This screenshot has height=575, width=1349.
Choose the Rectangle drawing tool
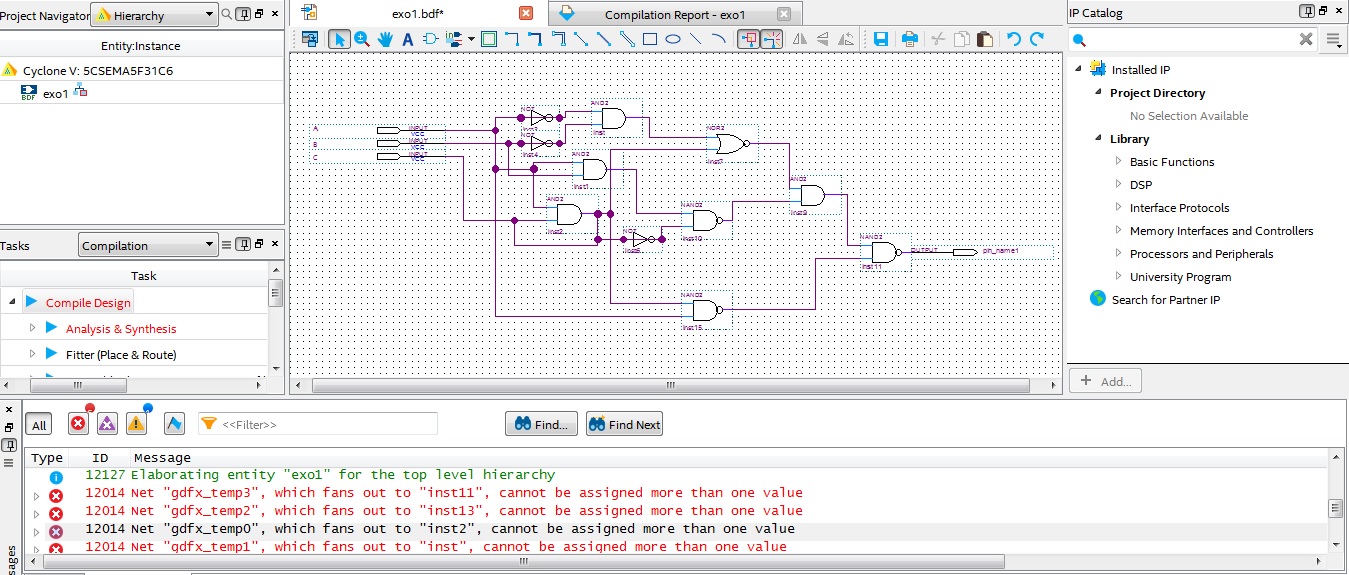tap(650, 40)
